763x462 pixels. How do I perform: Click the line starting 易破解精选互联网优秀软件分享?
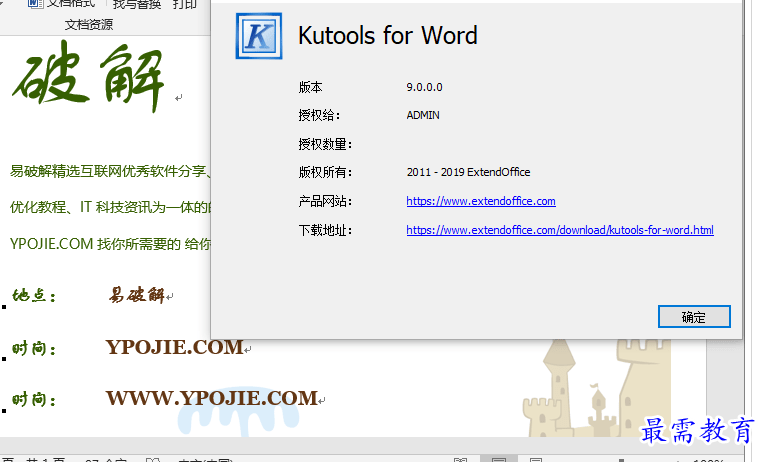tap(110, 171)
